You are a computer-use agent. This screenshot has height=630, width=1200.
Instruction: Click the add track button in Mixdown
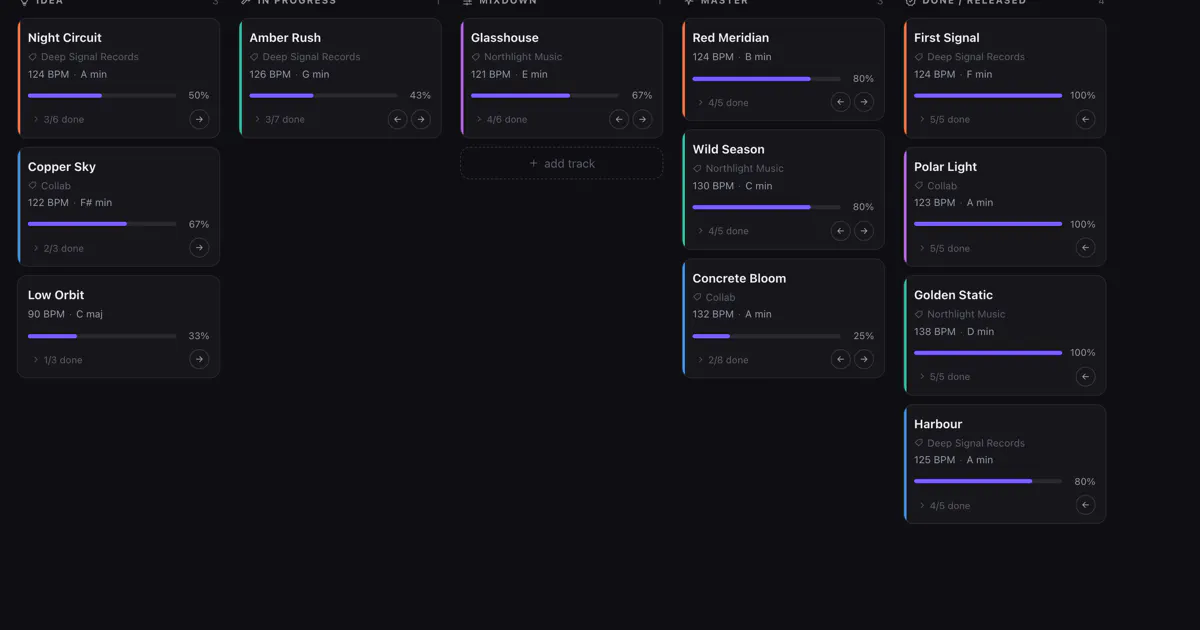[562, 163]
